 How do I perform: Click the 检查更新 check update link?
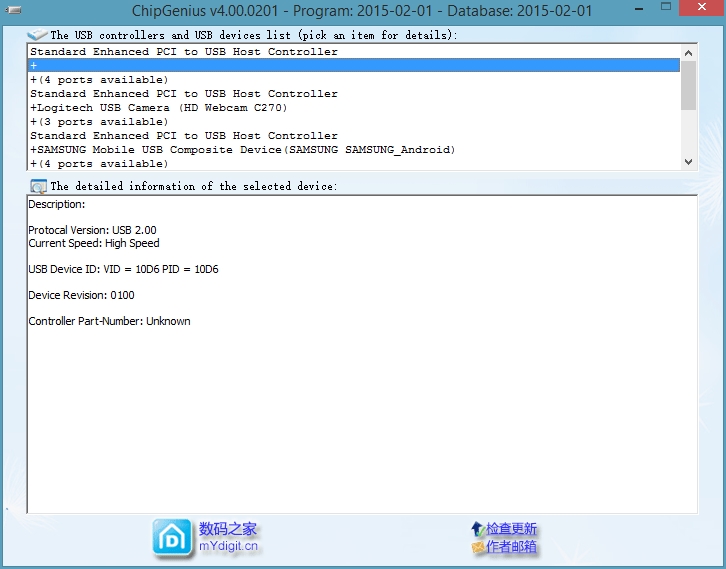tap(512, 529)
